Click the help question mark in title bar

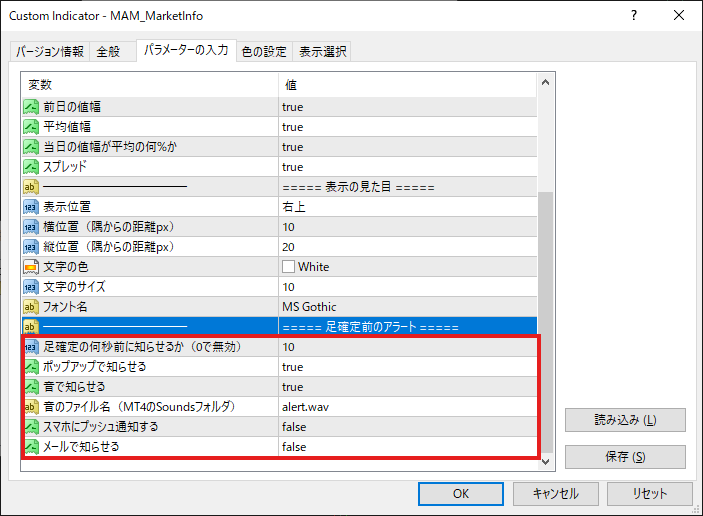[x=634, y=15]
